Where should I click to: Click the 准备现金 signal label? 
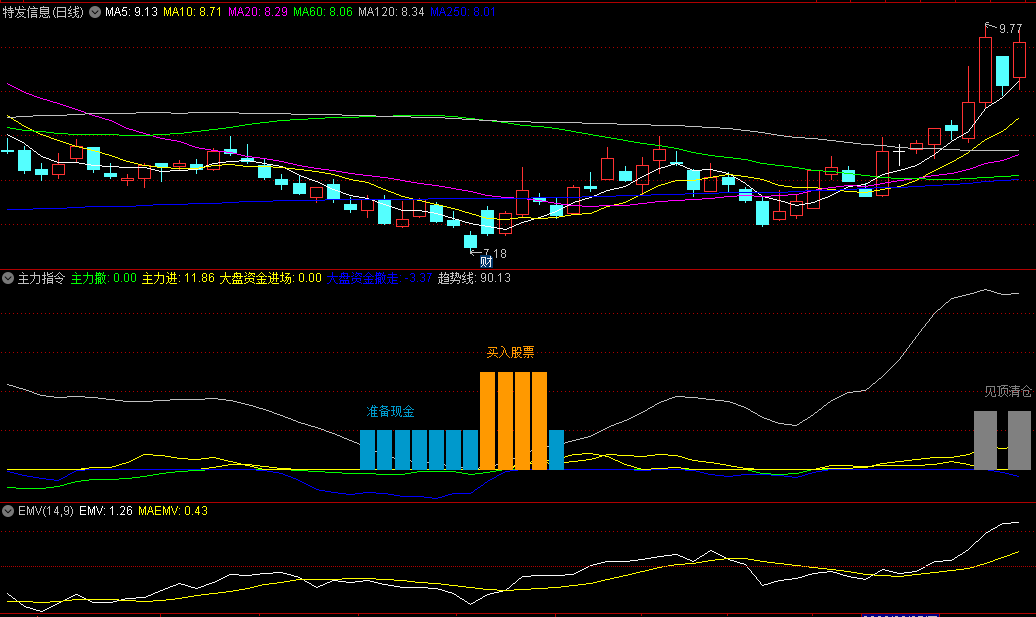point(390,412)
